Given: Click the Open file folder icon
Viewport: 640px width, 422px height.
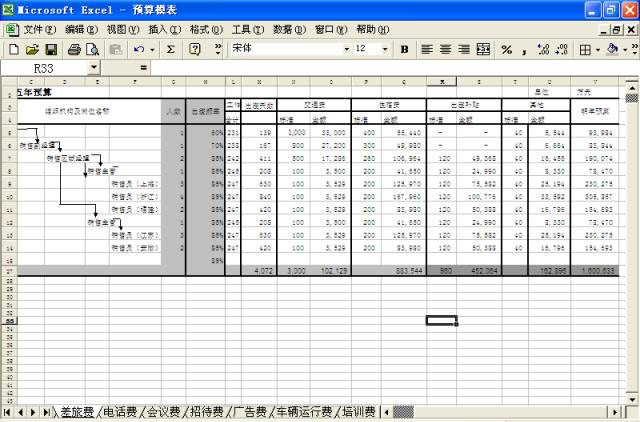Looking at the screenshot, I should click(32, 49).
